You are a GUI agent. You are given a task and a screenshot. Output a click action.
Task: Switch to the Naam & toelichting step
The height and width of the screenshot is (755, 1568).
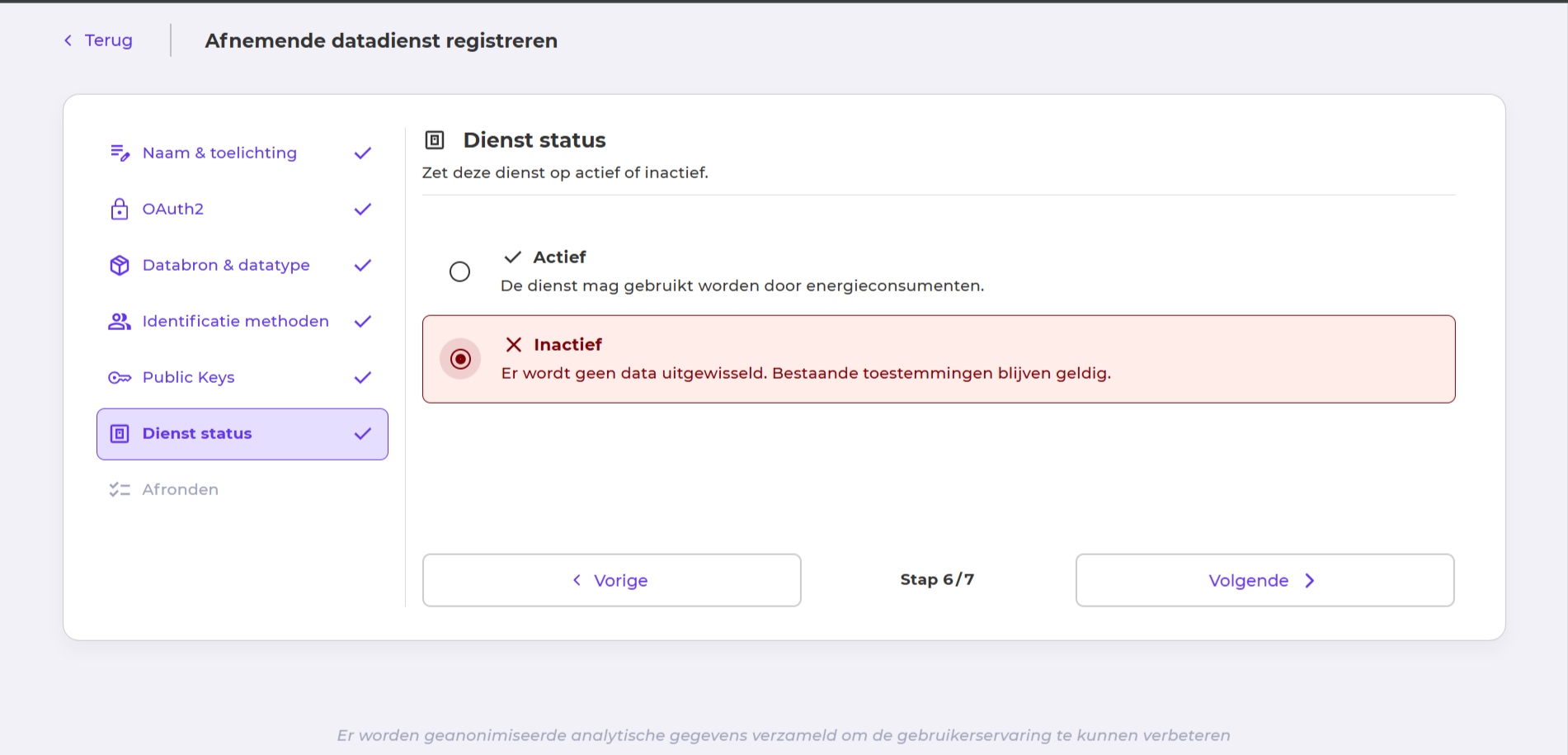pyautogui.click(x=219, y=153)
